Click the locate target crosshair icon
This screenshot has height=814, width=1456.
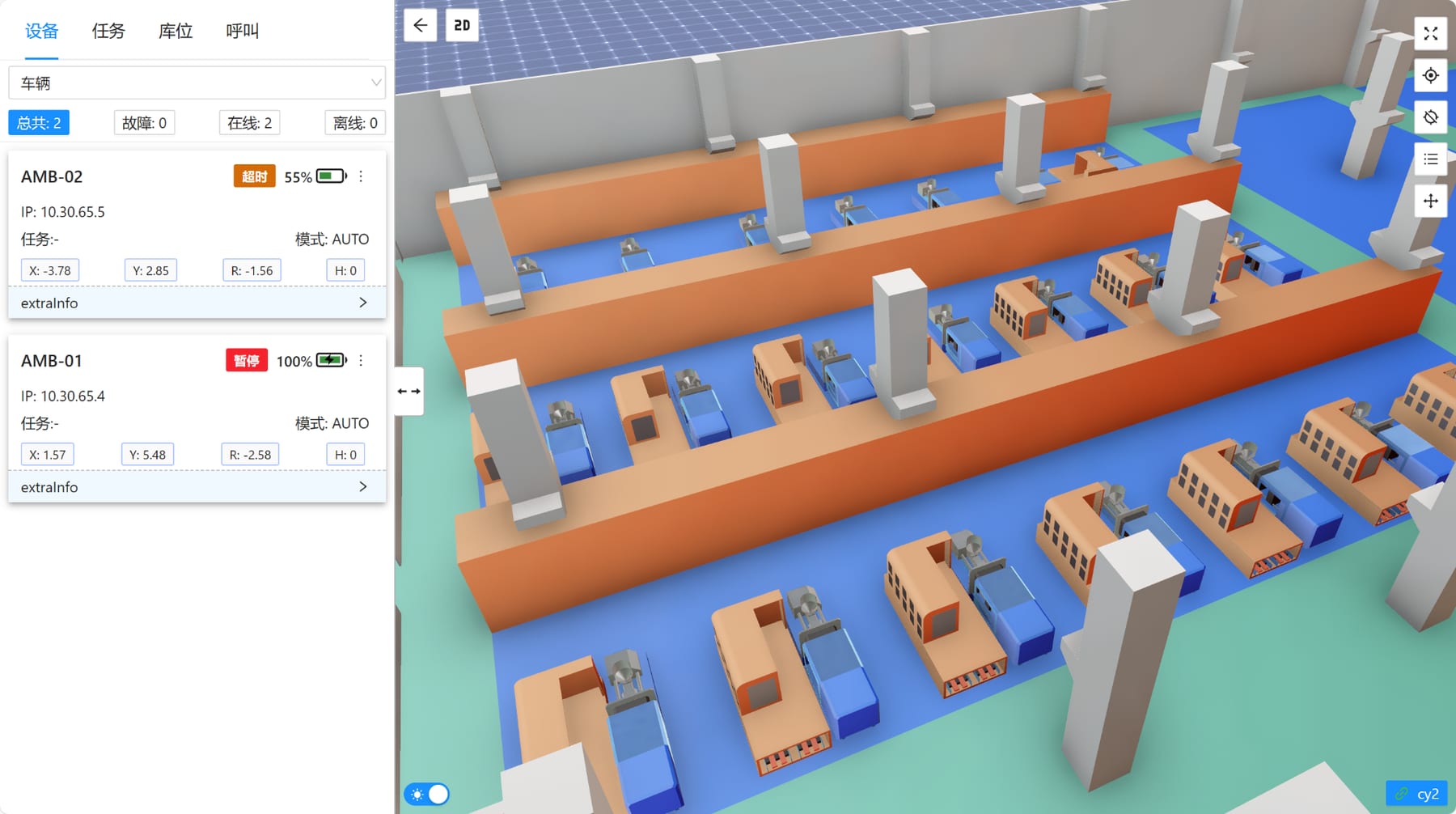(x=1430, y=75)
